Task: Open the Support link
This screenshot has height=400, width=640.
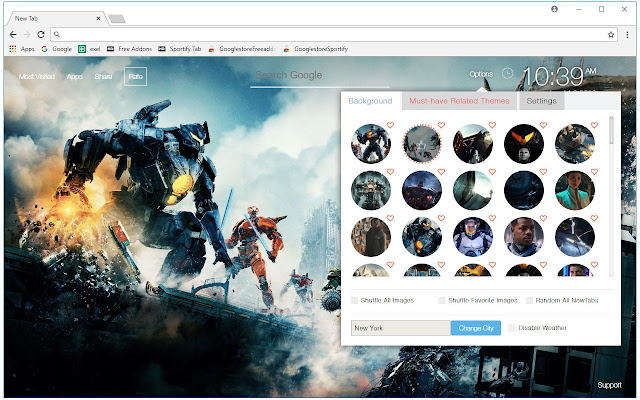Action: pos(609,385)
